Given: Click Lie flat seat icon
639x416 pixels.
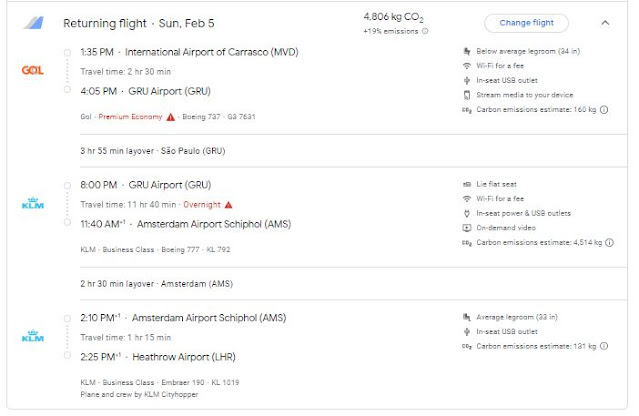Looking at the screenshot, I should (468, 185).
